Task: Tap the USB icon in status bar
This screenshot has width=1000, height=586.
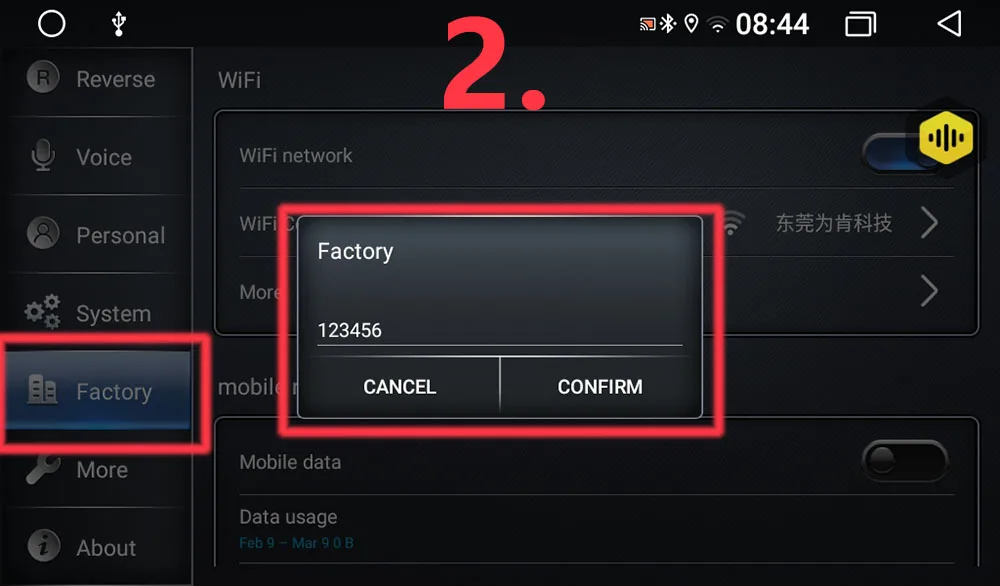Action: pyautogui.click(x=119, y=24)
